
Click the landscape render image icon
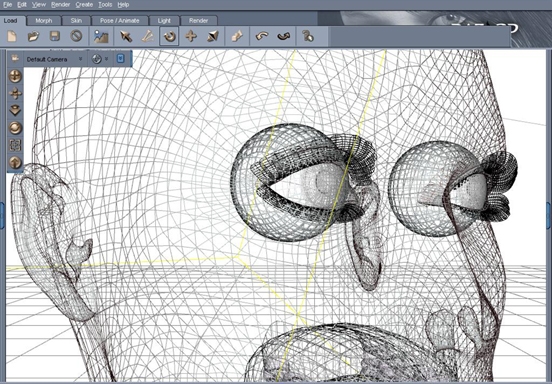click(x=101, y=36)
